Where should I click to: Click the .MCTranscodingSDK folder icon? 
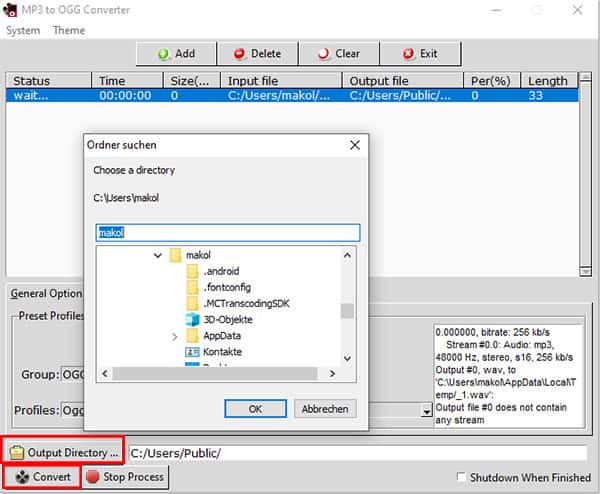(192, 303)
